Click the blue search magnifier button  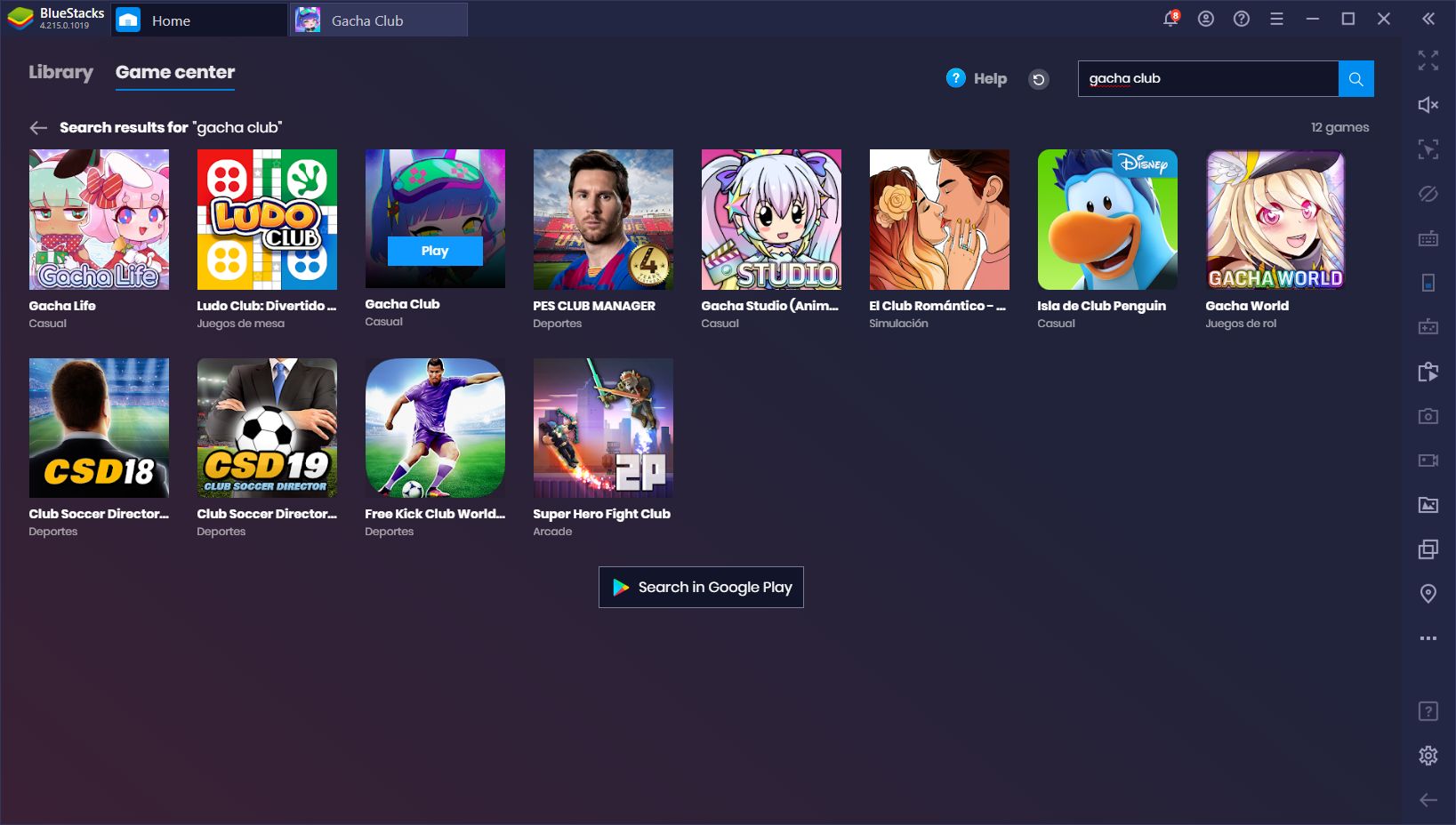(1356, 79)
